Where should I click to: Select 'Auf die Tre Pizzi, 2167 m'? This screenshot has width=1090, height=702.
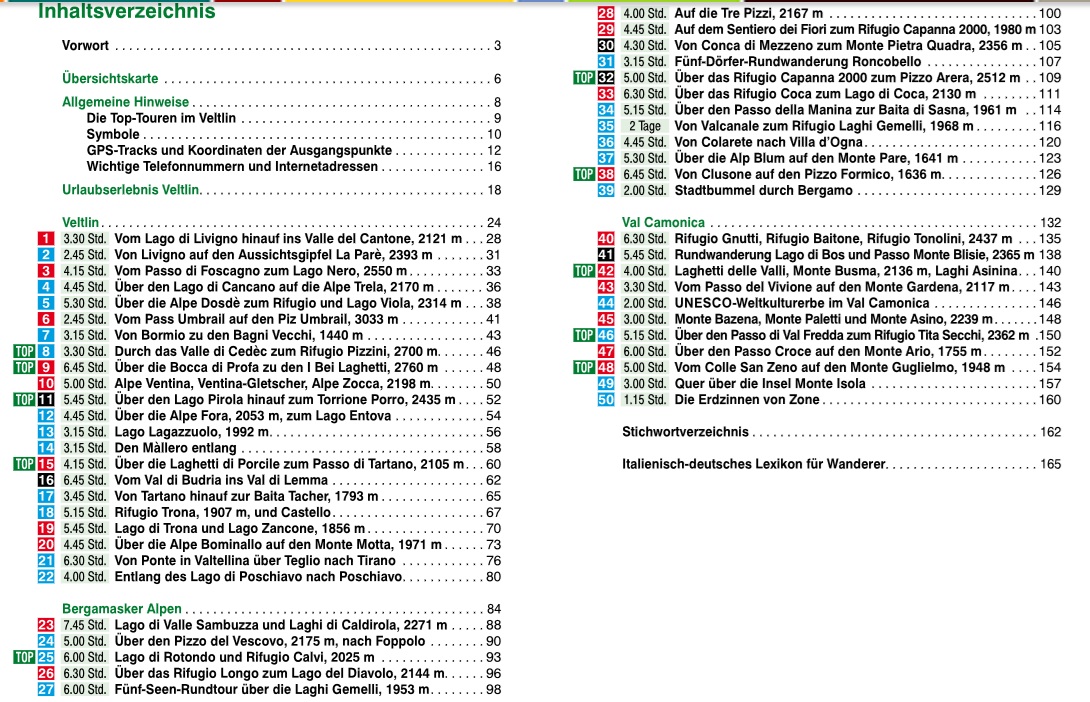[x=749, y=13]
